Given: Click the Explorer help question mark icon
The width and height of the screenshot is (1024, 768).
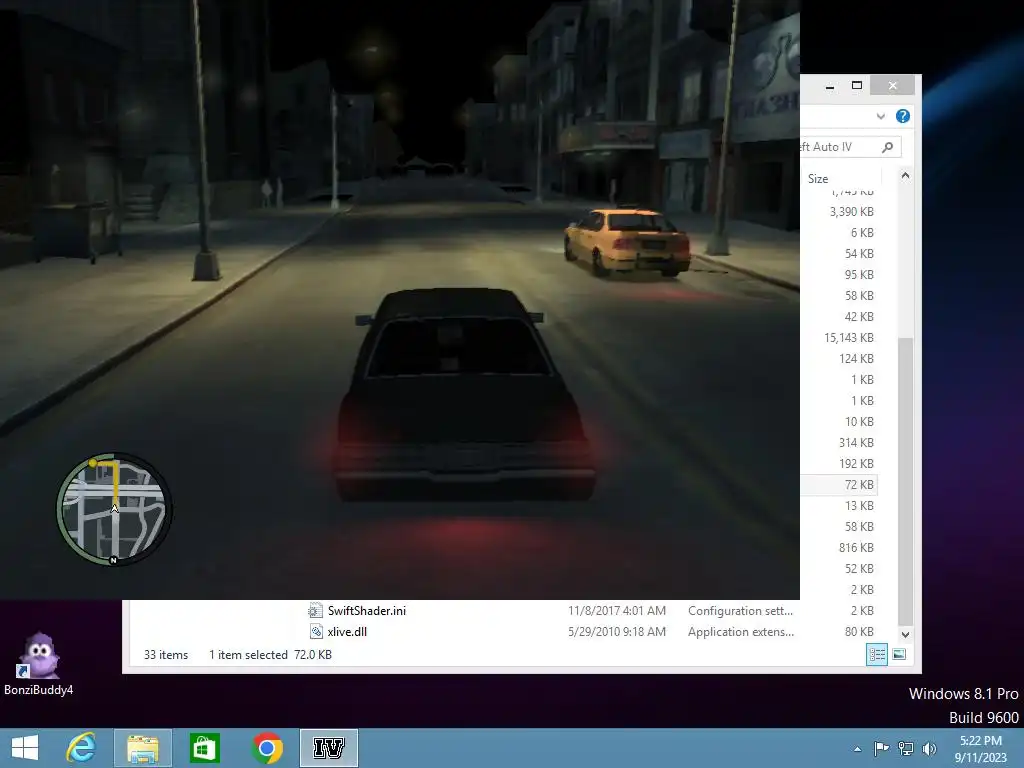Looking at the screenshot, I should 903,116.
